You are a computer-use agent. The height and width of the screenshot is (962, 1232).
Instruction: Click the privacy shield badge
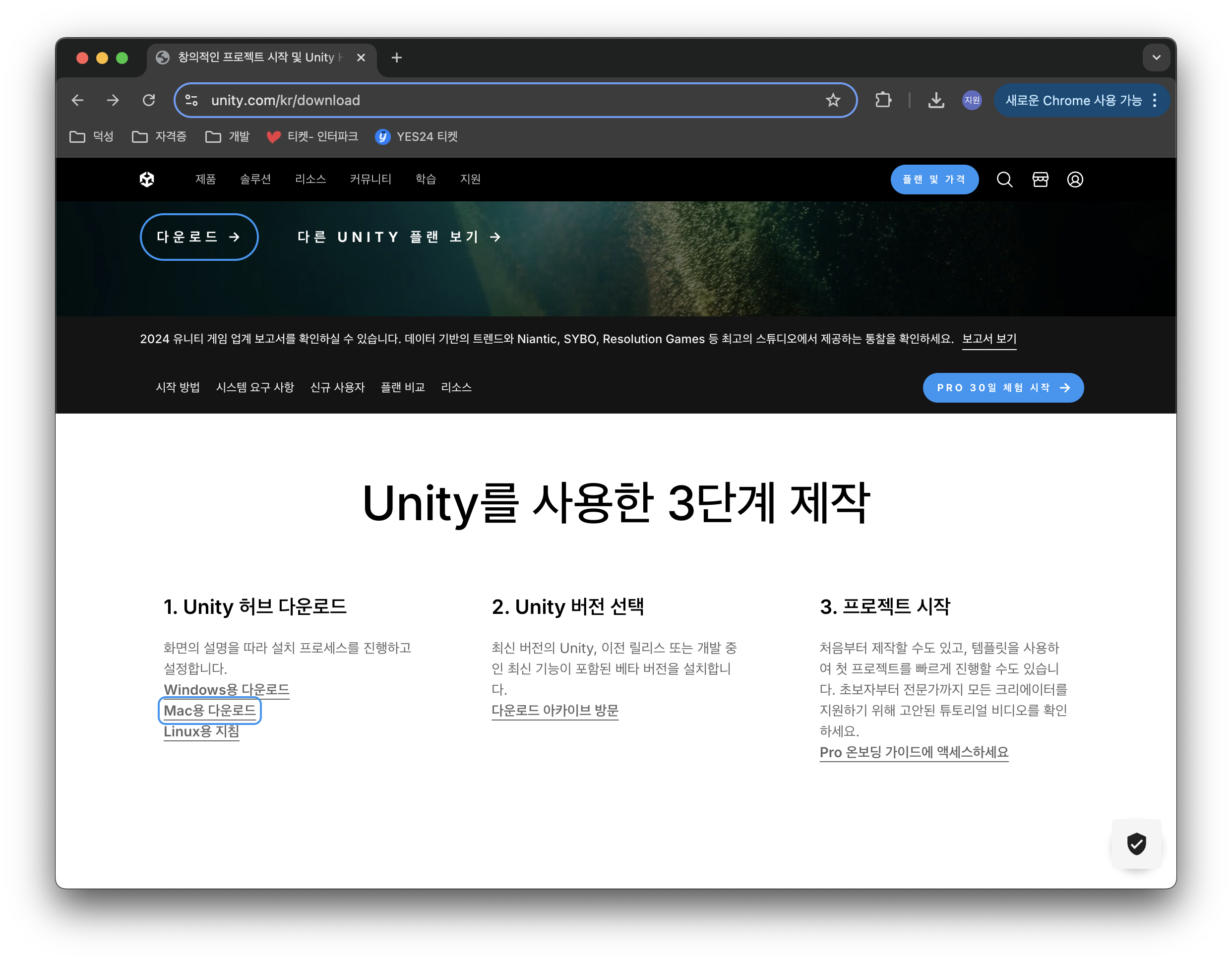1136,843
